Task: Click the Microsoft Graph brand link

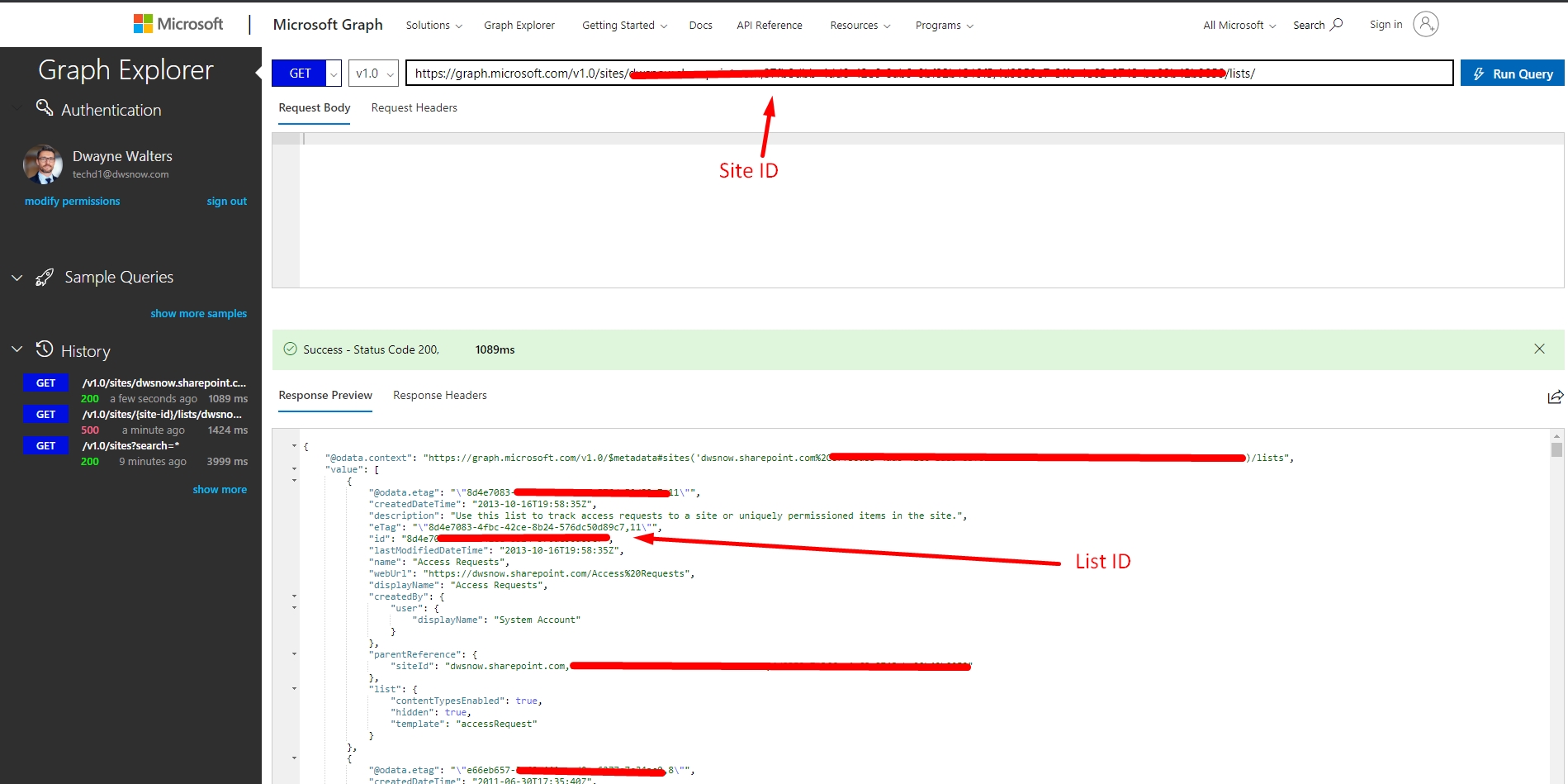Action: tap(328, 25)
